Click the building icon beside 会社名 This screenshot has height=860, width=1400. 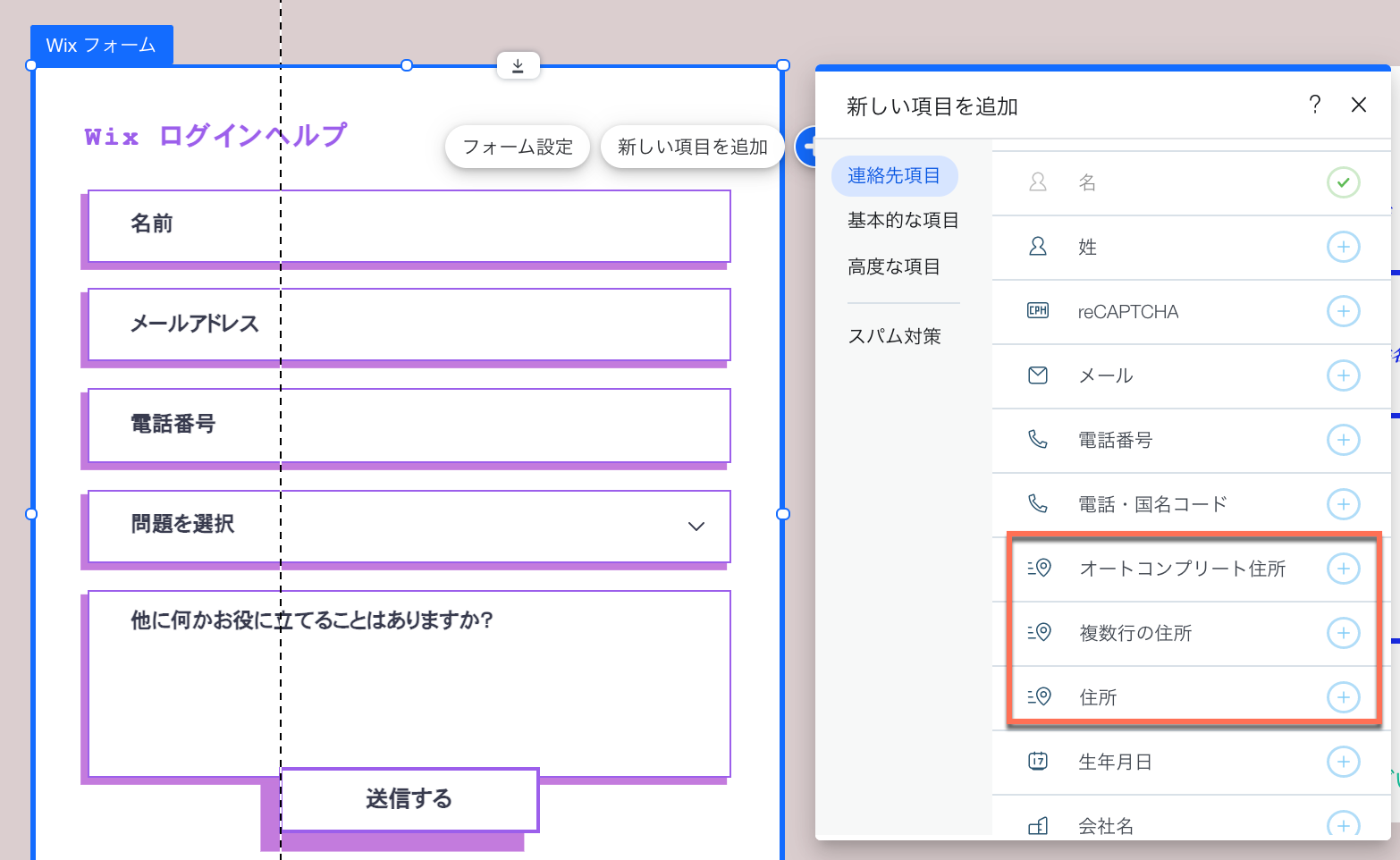tap(1038, 826)
